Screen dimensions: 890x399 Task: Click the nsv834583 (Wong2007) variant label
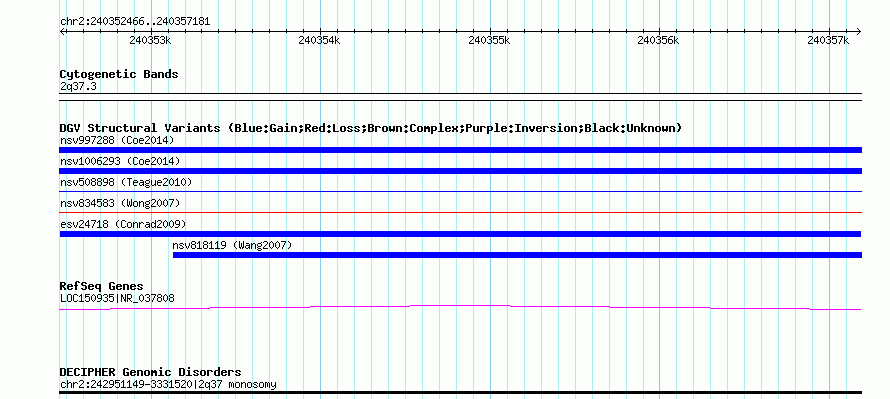coord(120,203)
